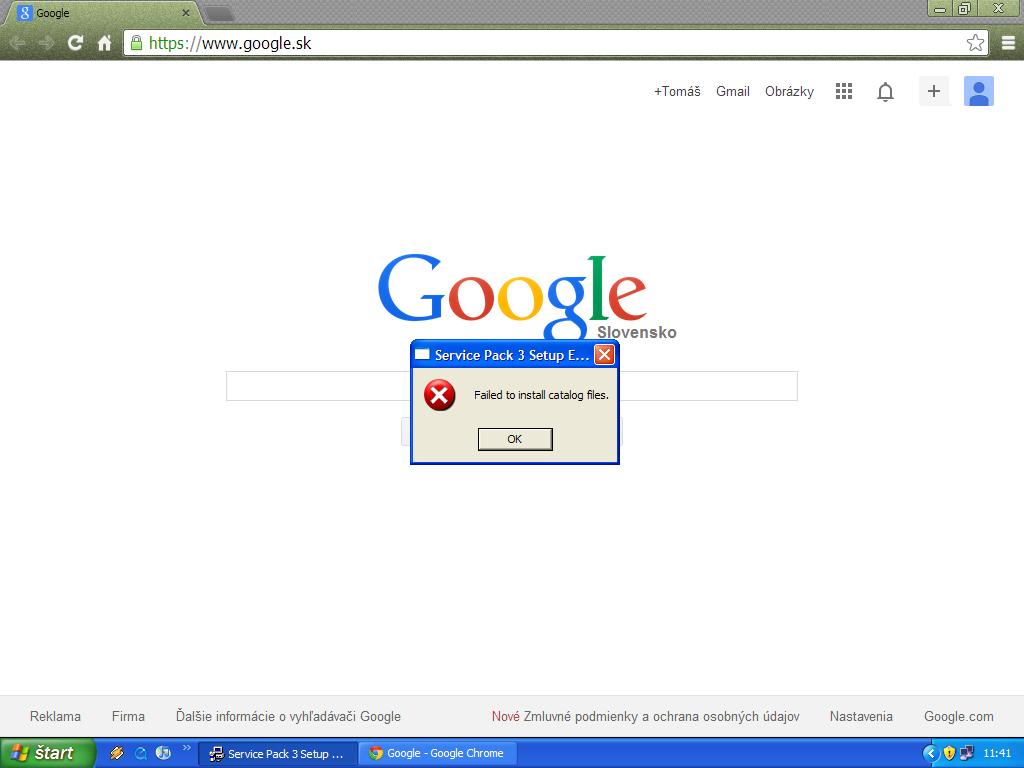Viewport: 1024px width, 768px height.
Task: Confirm the error dialog with OK
Action: click(x=515, y=439)
